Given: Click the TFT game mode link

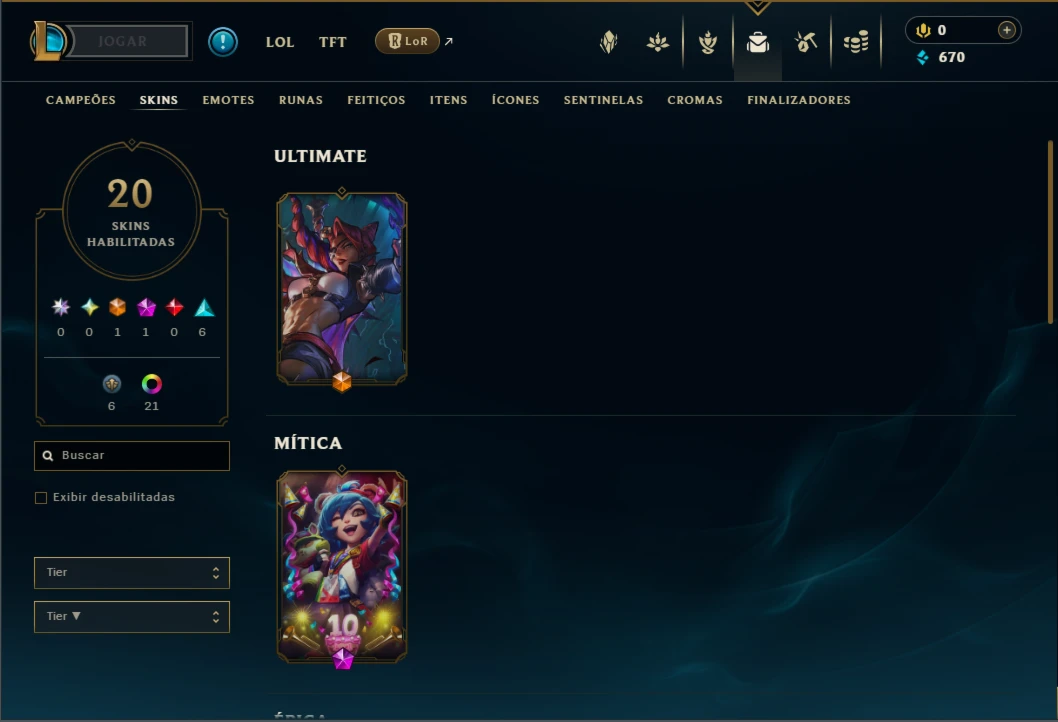Looking at the screenshot, I should pos(333,42).
